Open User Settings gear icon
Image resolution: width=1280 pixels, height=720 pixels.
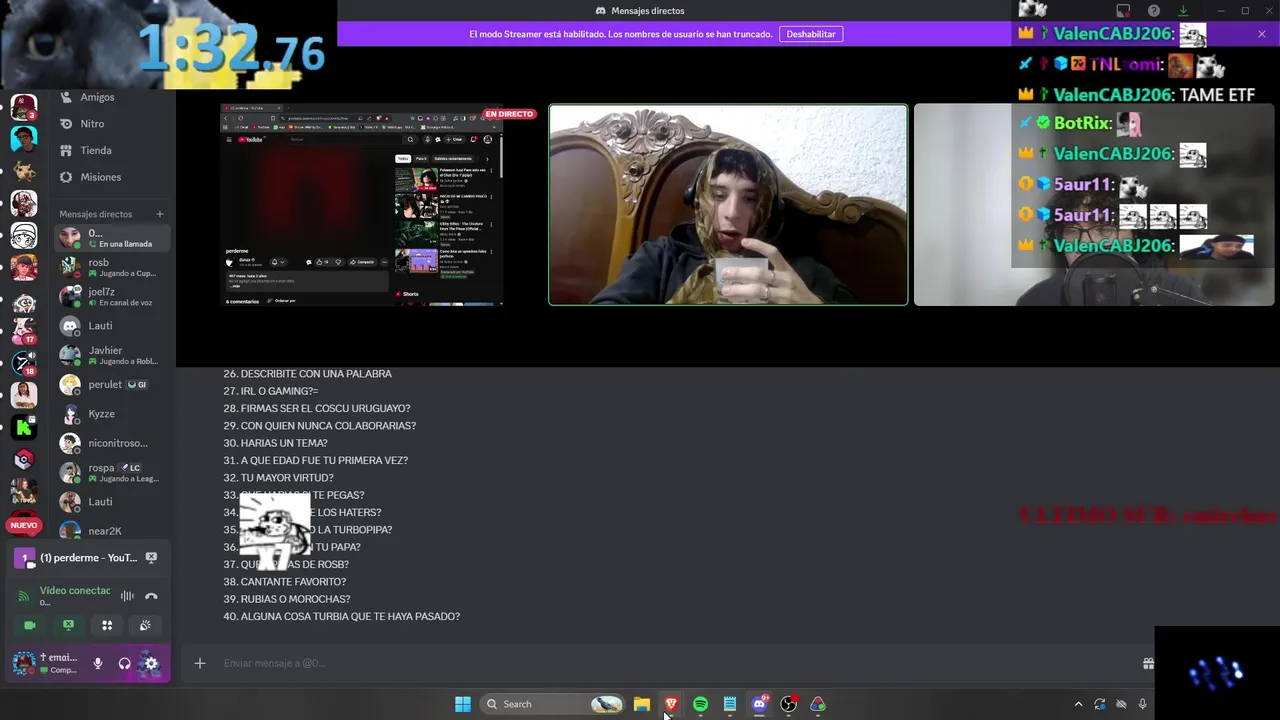pyautogui.click(x=151, y=663)
